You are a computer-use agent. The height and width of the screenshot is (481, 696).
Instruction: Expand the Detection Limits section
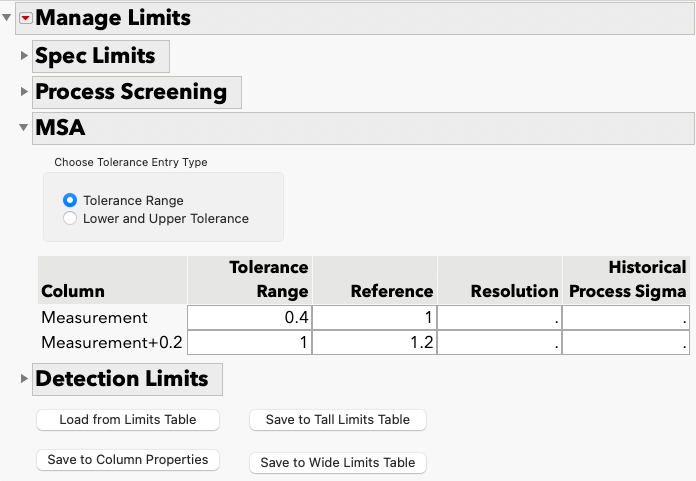coord(24,379)
